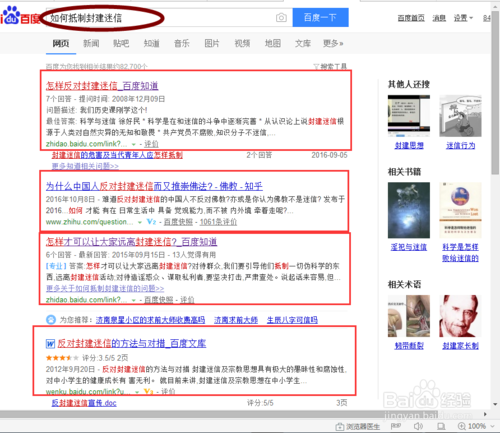
Task: Click the 韧带断裂 link label
Action: coord(409,346)
